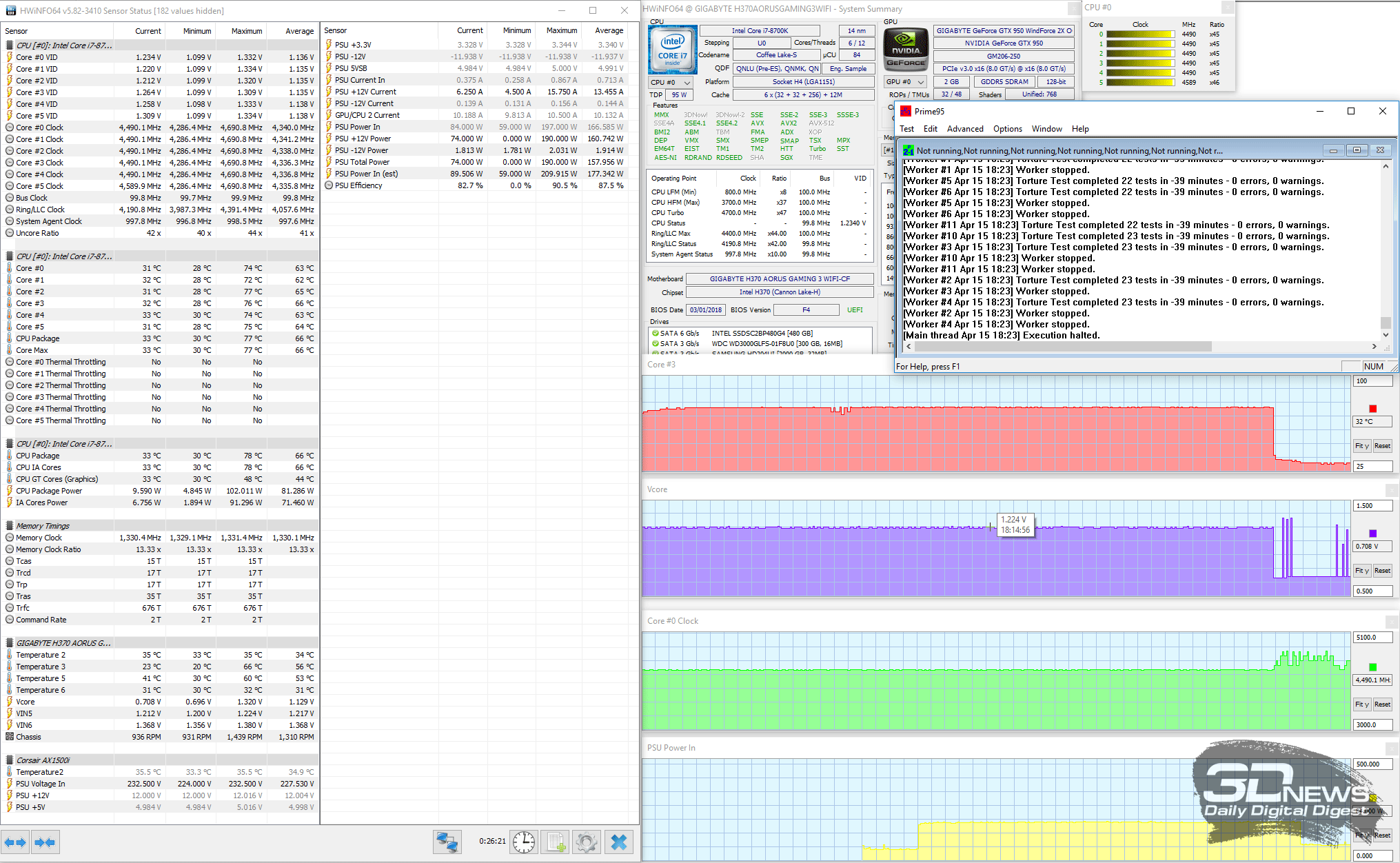Open the Window menu in Prime95

click(x=1046, y=129)
